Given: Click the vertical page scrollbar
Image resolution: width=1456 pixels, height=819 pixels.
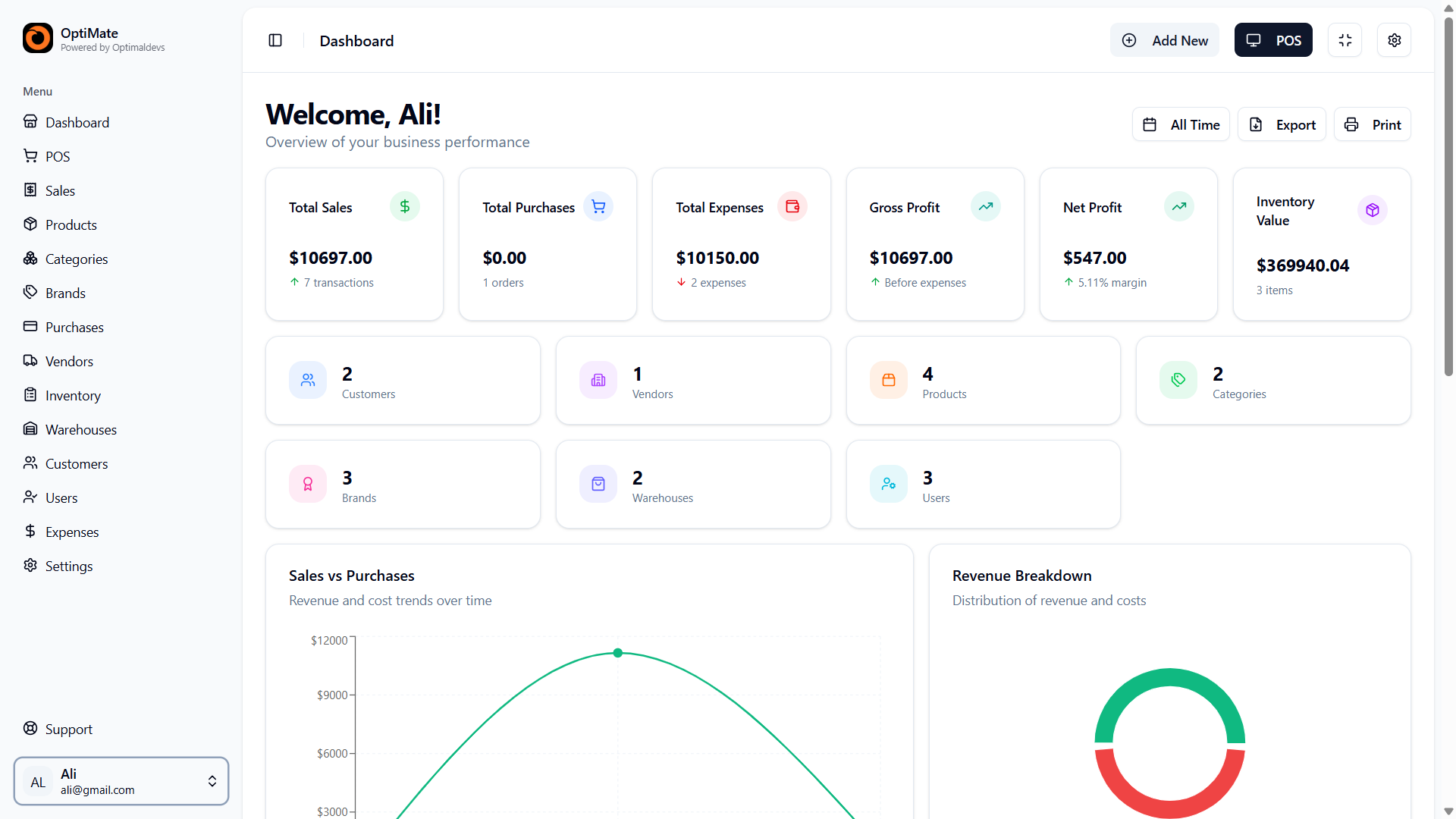Looking at the screenshot, I should coord(1448,197).
